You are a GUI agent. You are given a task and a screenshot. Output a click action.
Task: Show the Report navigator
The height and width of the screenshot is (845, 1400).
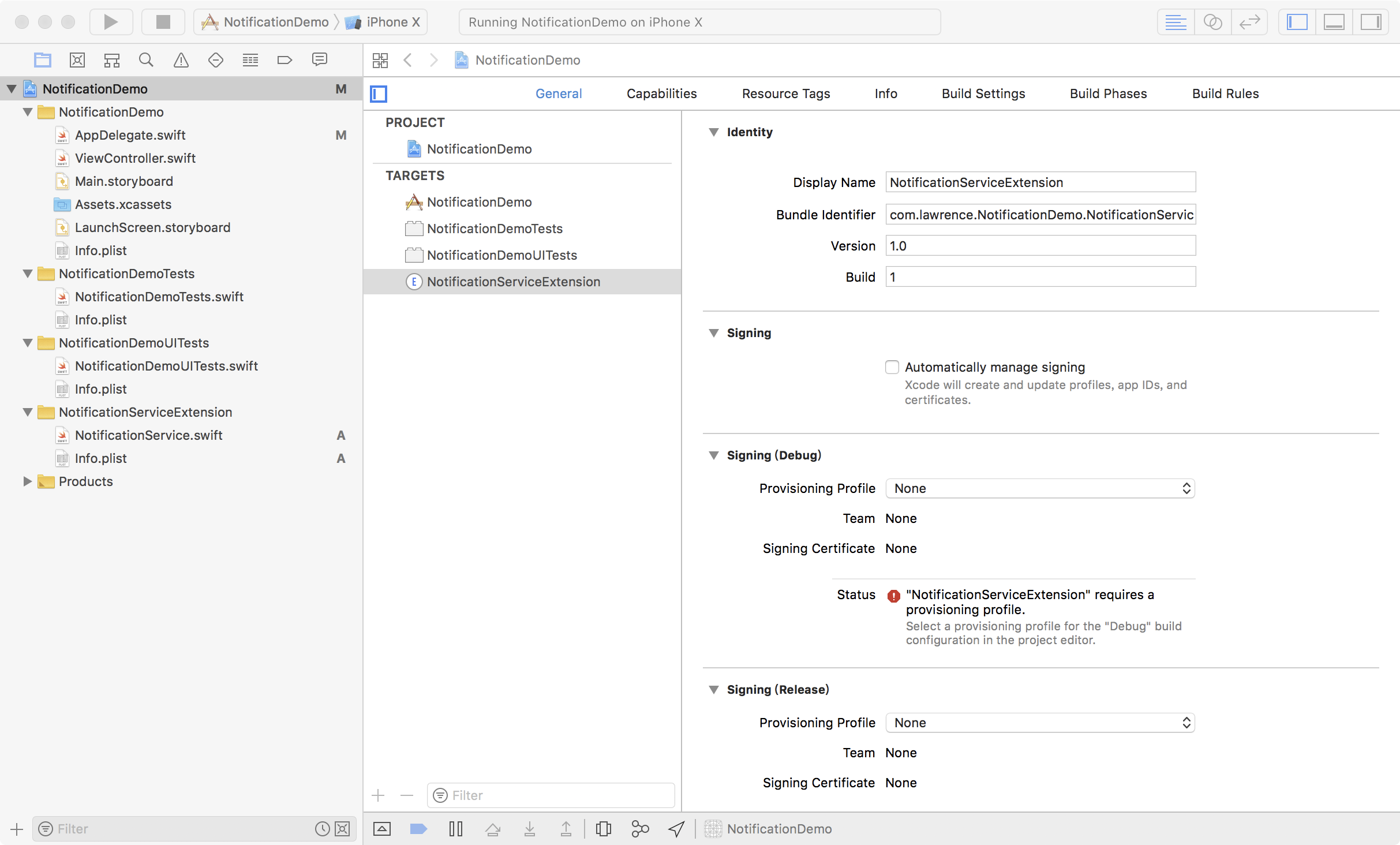pyautogui.click(x=320, y=60)
